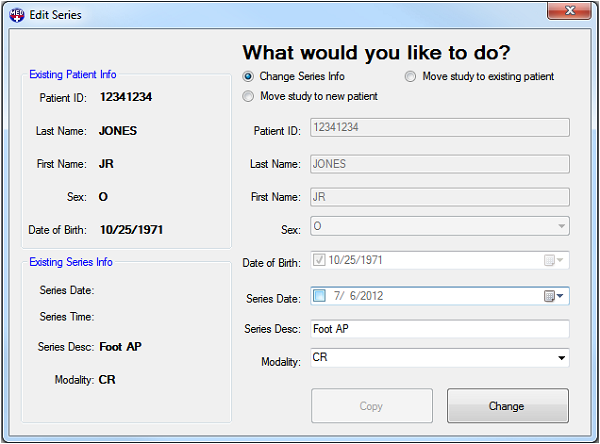The image size is (600, 444).
Task: Click the Existing Patient Info group heading
Action: click(72, 74)
